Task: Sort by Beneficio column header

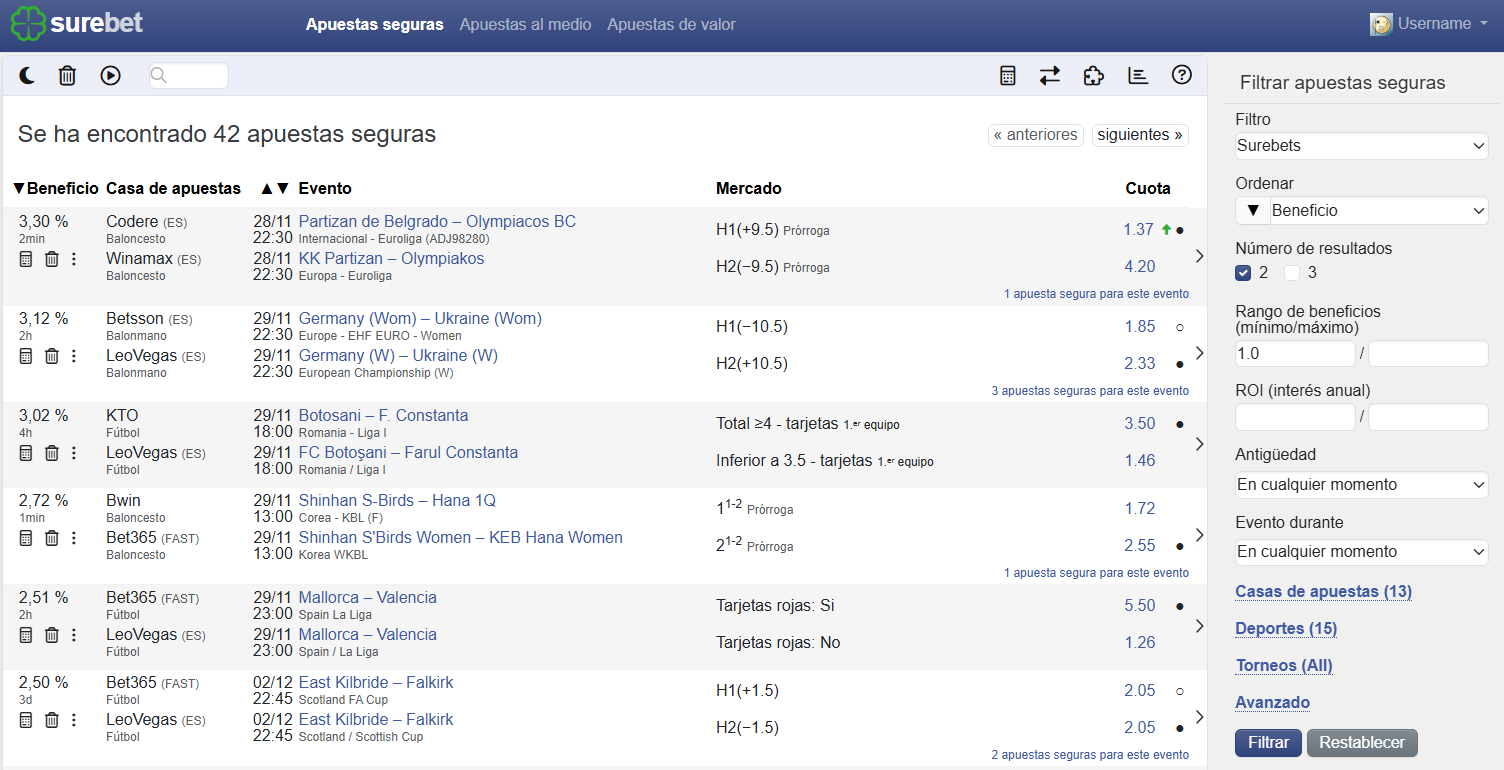Action: 56,188
